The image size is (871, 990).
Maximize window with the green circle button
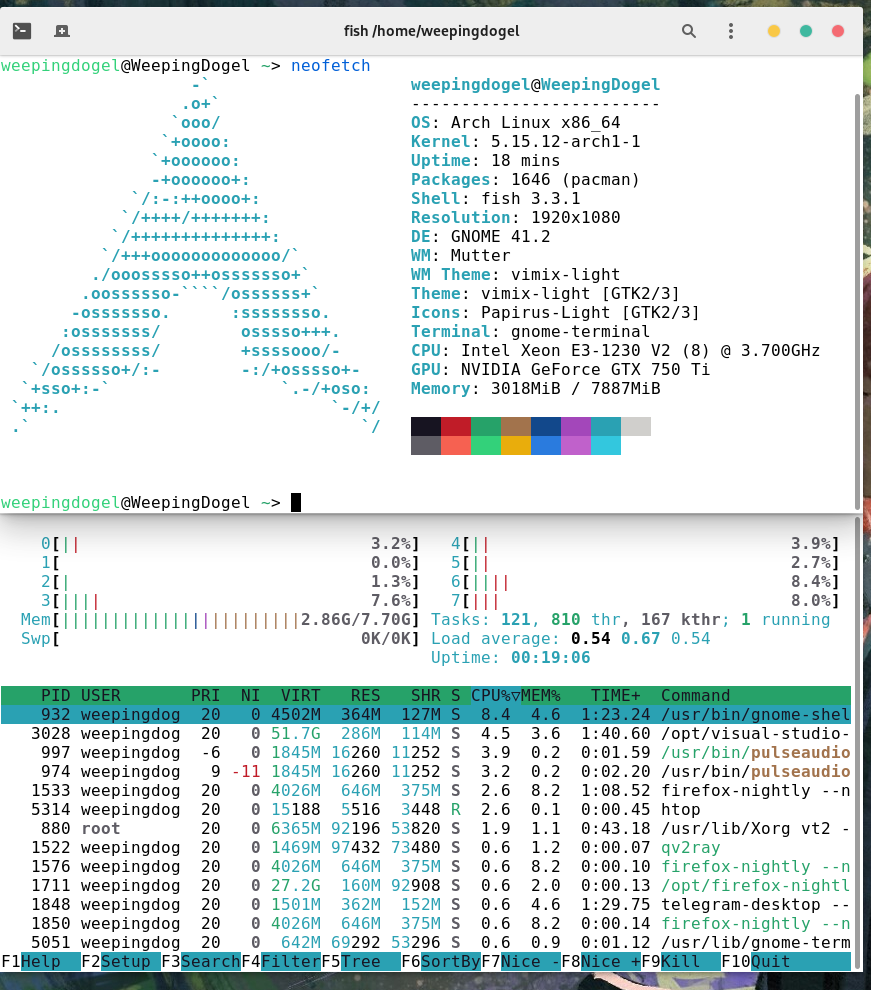click(806, 31)
